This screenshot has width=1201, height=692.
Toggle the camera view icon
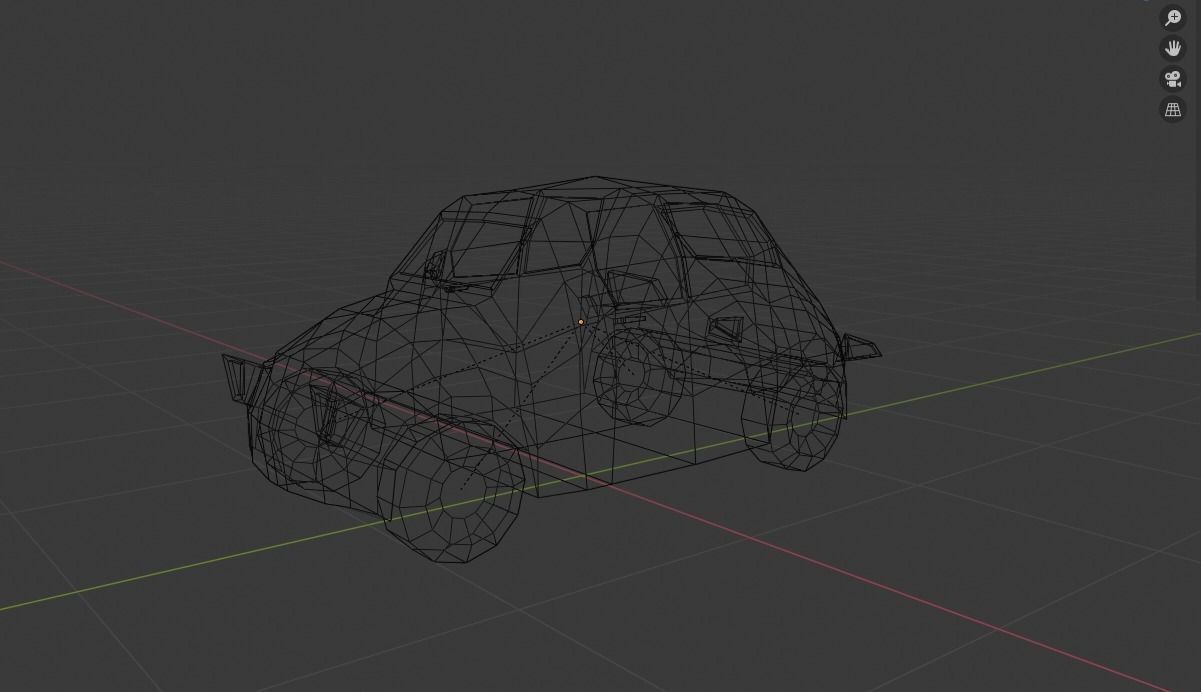[x=1173, y=79]
